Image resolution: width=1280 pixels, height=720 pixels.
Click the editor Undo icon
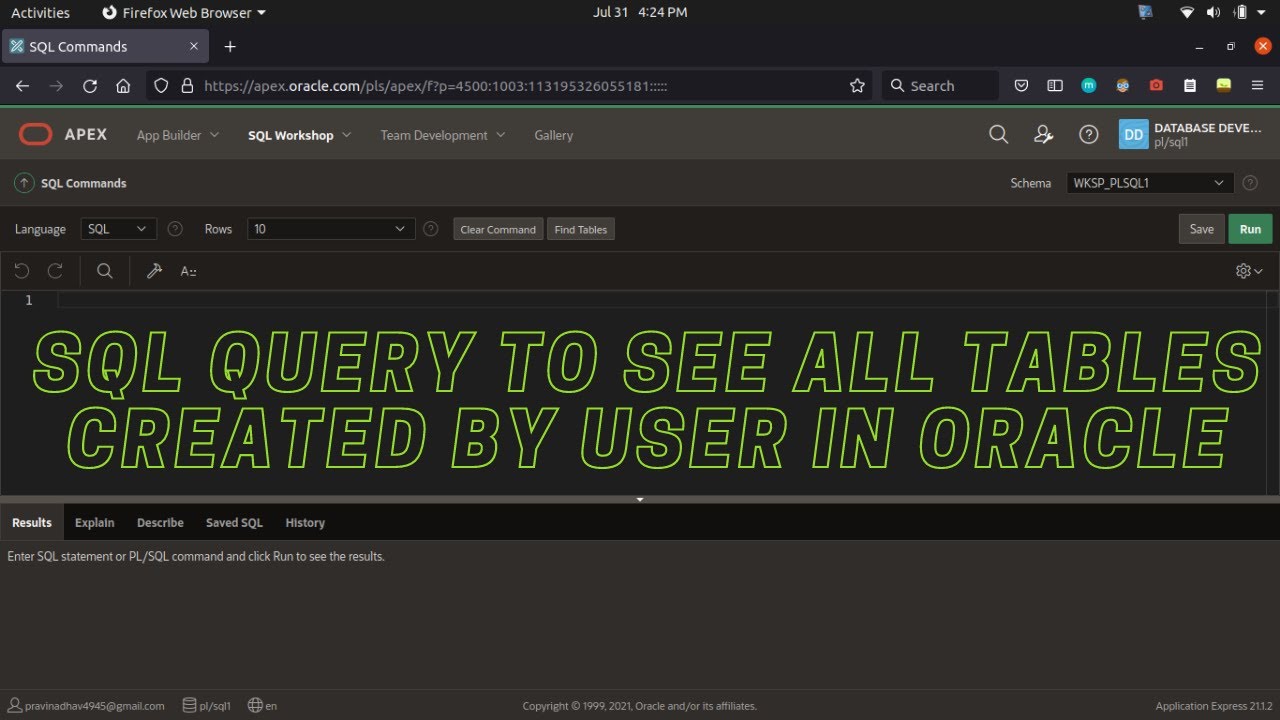(x=22, y=271)
